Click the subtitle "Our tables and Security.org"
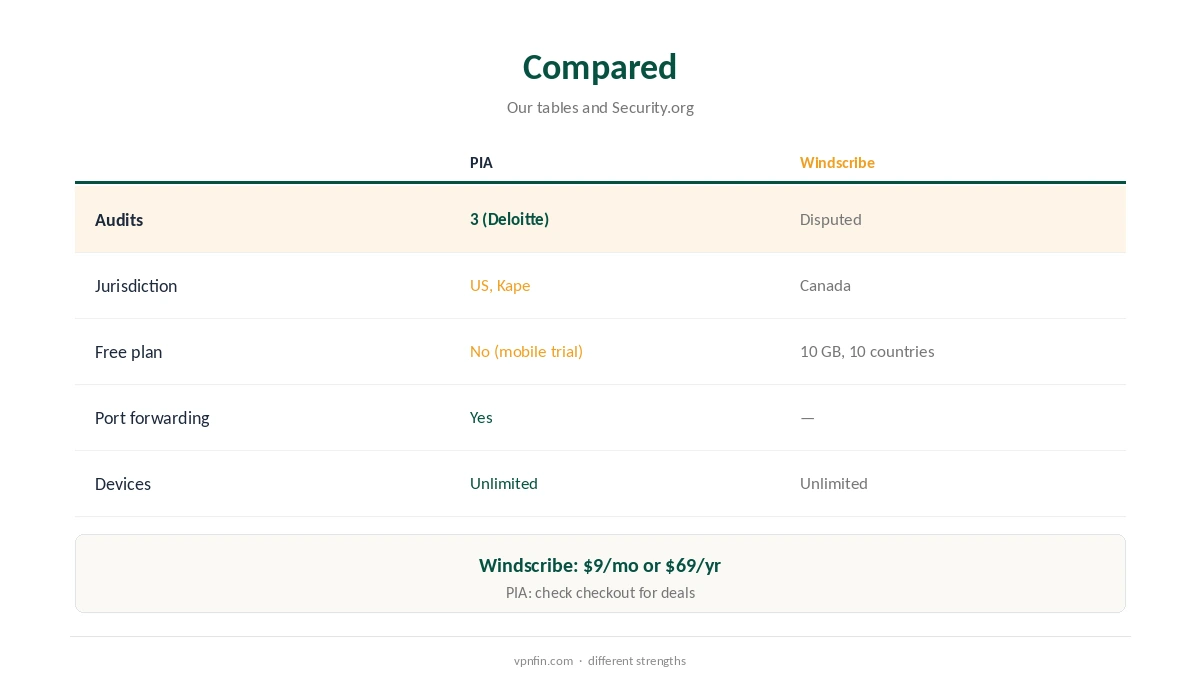Screen dimensions: 1200x680 click(x=600, y=107)
